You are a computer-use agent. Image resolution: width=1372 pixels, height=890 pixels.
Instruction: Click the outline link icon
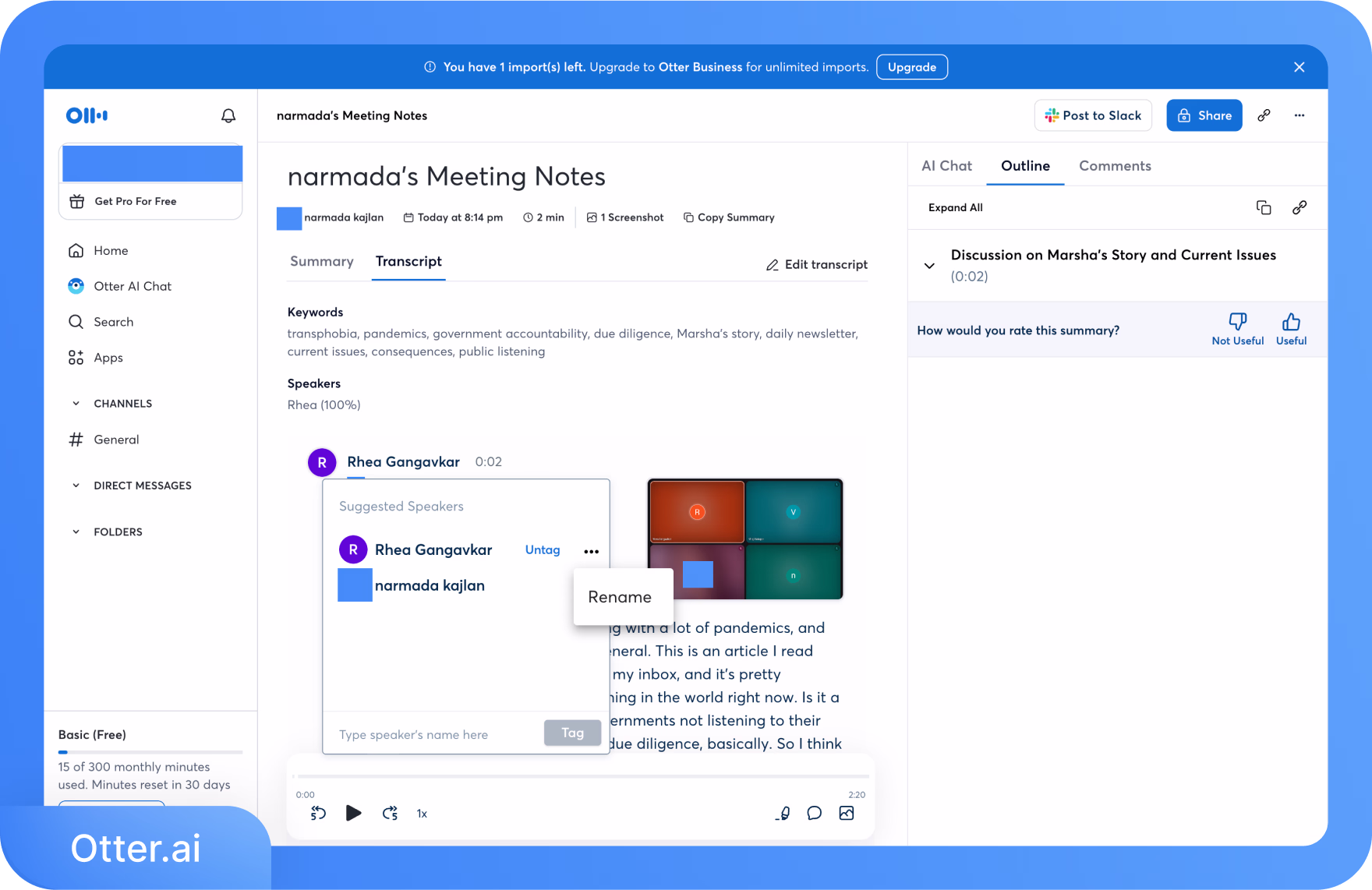(x=1300, y=207)
